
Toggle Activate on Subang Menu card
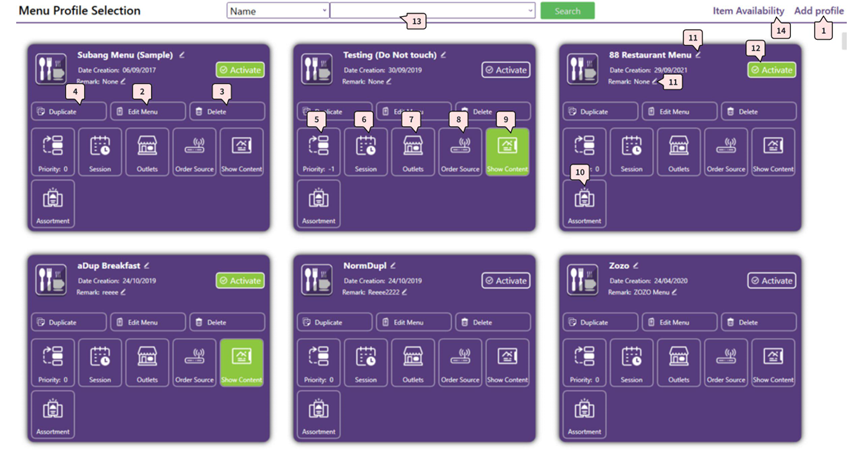240,70
